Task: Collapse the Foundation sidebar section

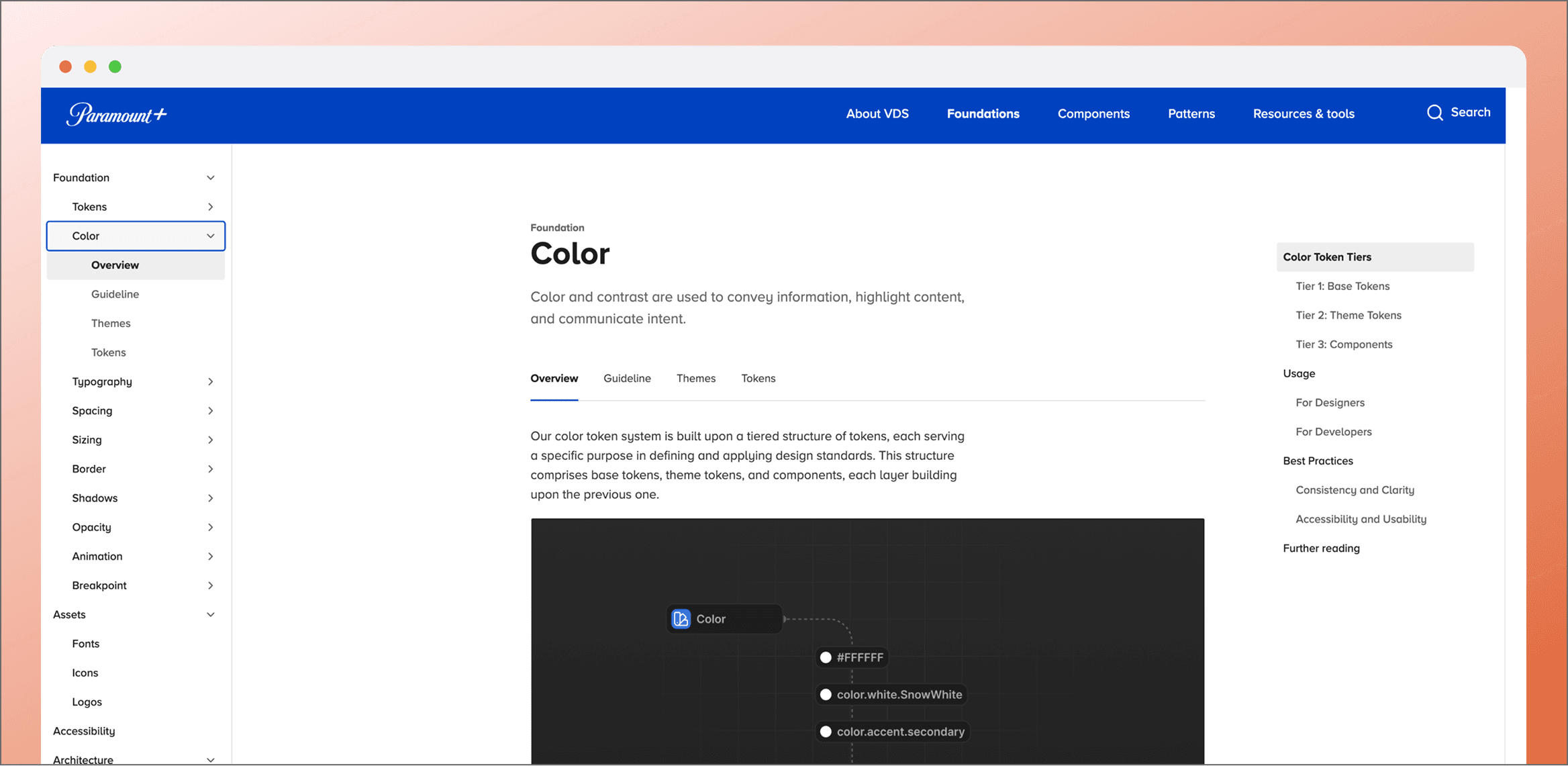Action: coord(210,178)
